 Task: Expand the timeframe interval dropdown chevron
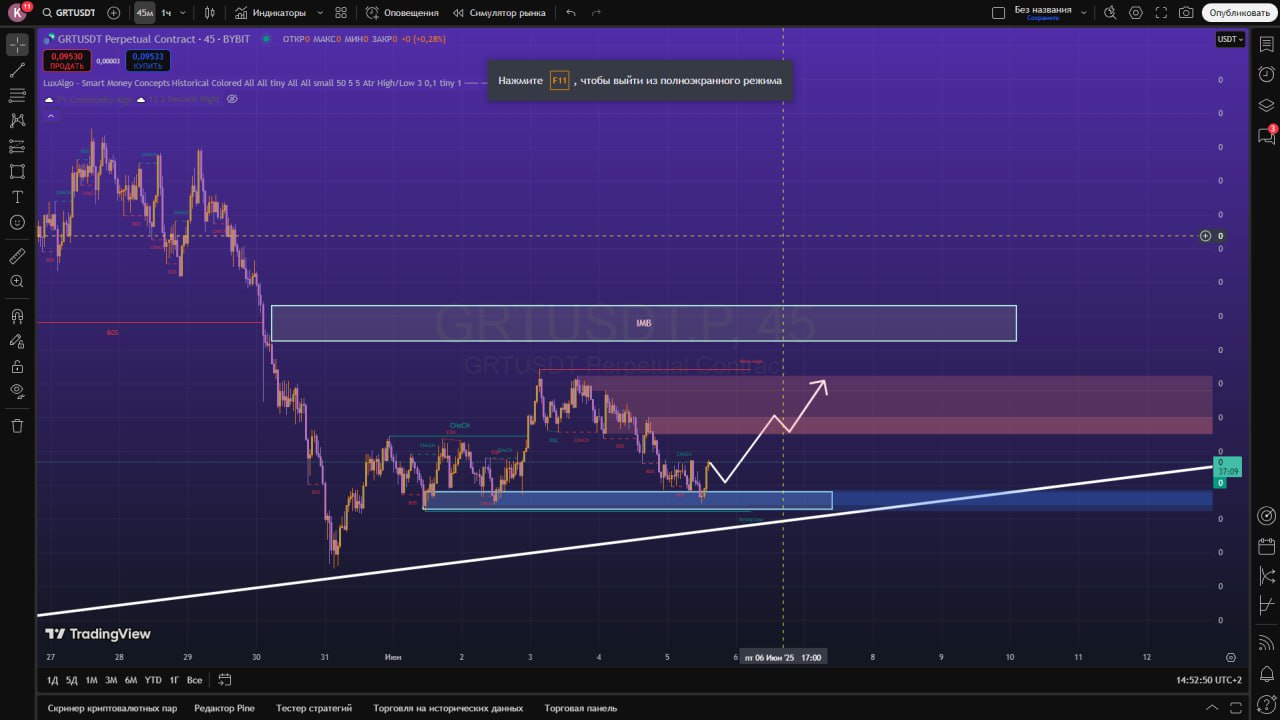[182, 13]
